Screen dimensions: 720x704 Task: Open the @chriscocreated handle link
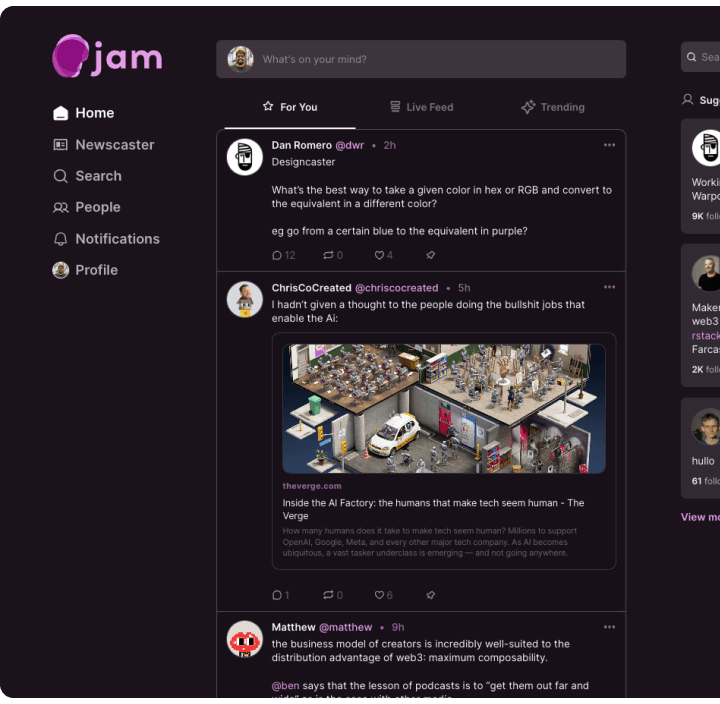(397, 288)
